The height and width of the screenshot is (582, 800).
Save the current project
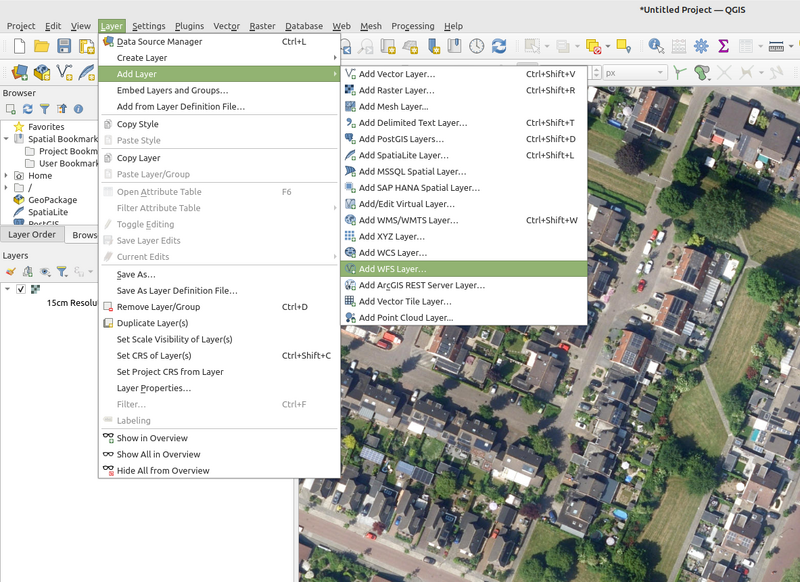click(x=62, y=44)
